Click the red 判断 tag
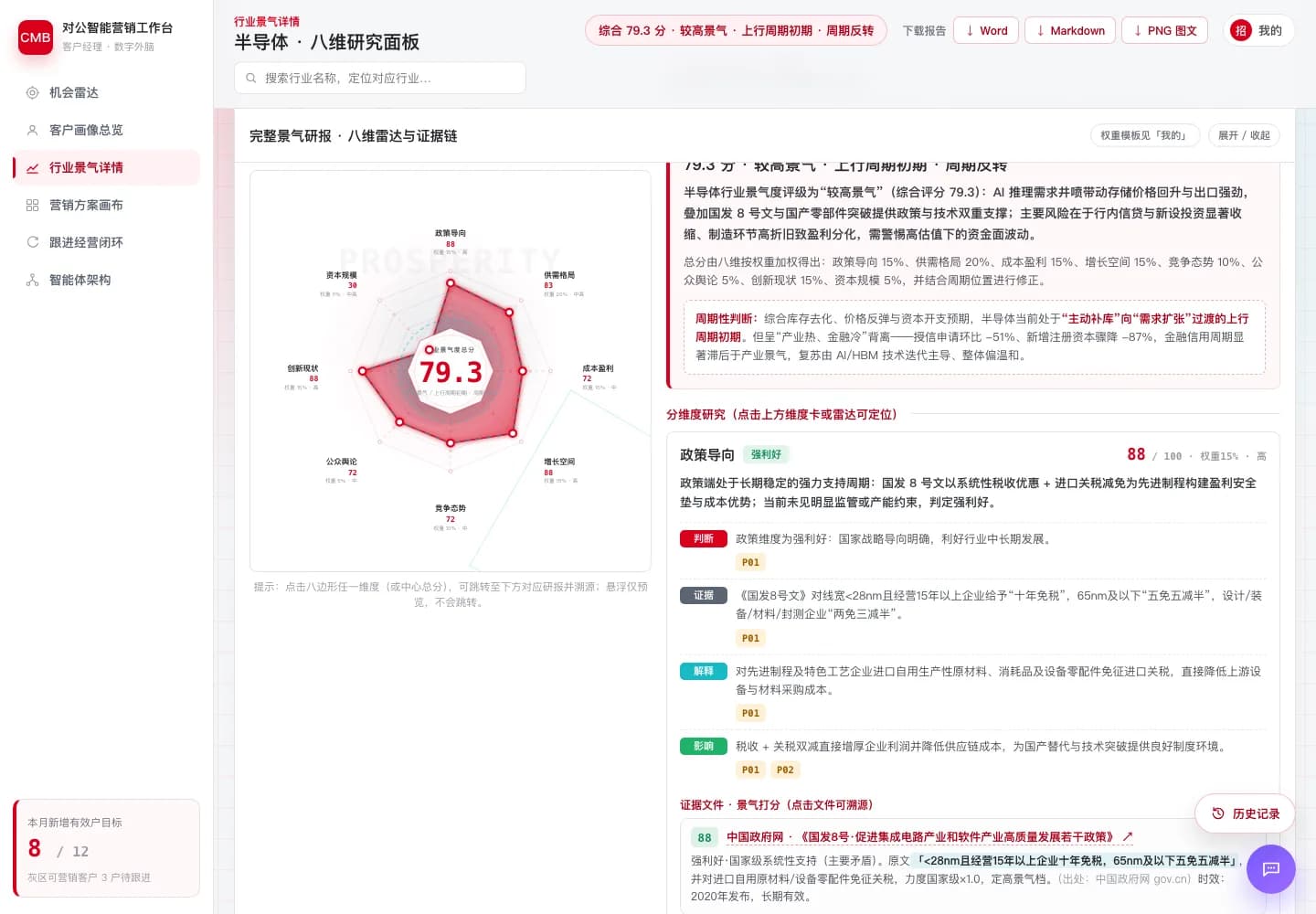1316x914 pixels. [x=704, y=539]
